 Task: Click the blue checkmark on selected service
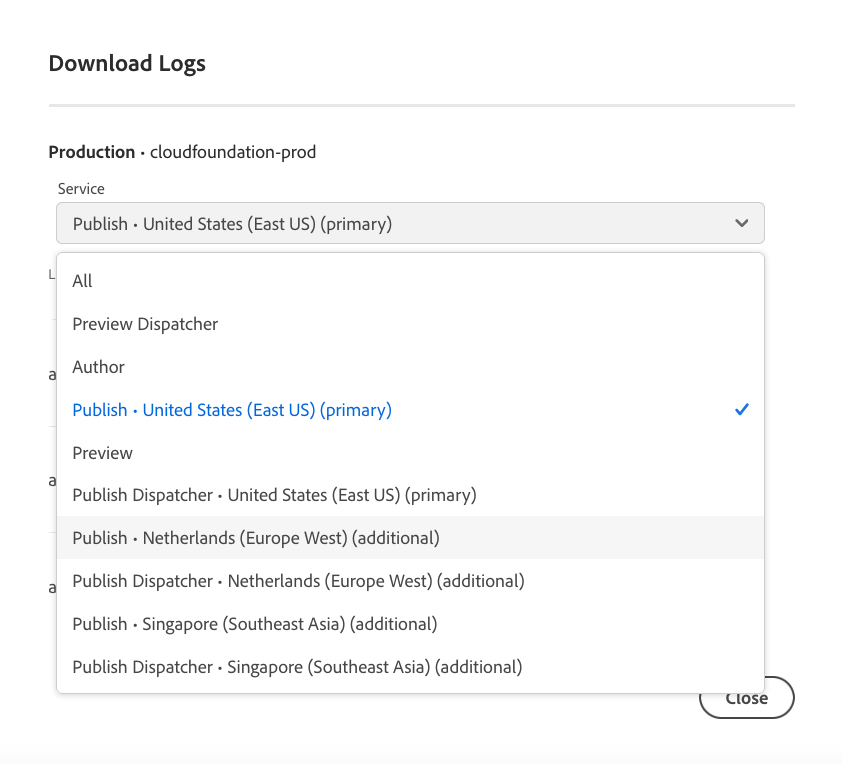pos(741,410)
